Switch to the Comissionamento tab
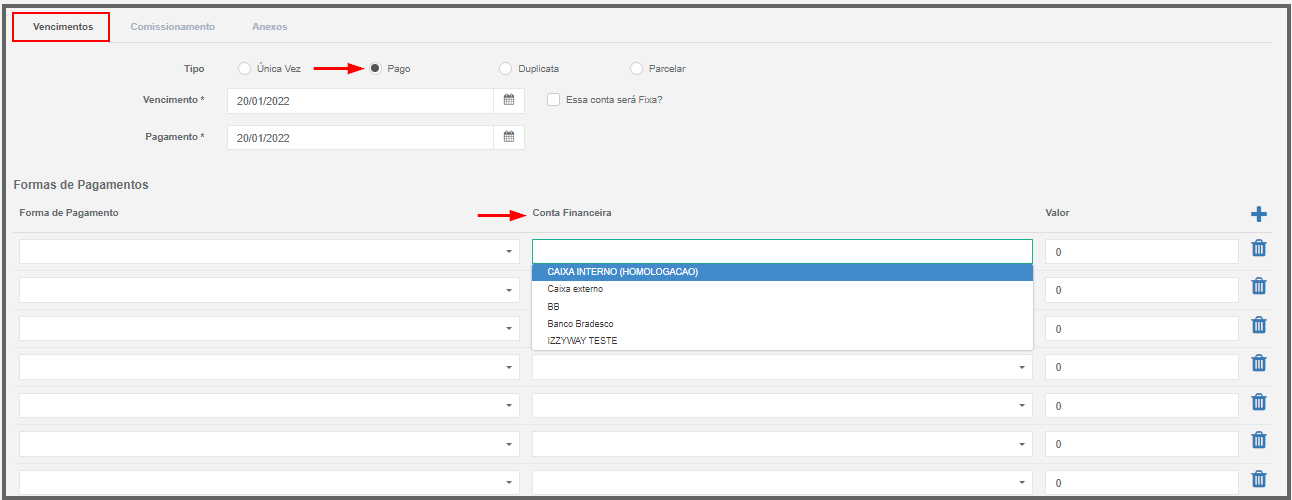The width and height of the screenshot is (1292, 500). [172, 27]
